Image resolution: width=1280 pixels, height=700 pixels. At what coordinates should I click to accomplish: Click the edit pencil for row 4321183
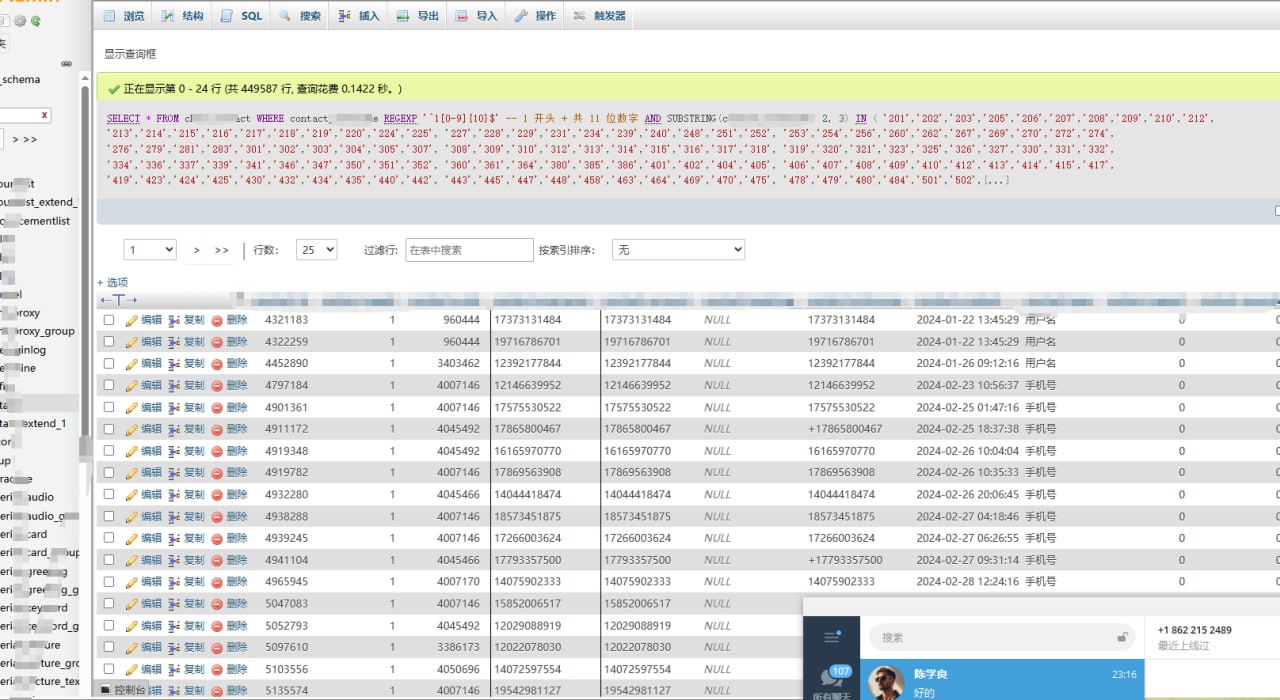point(131,320)
